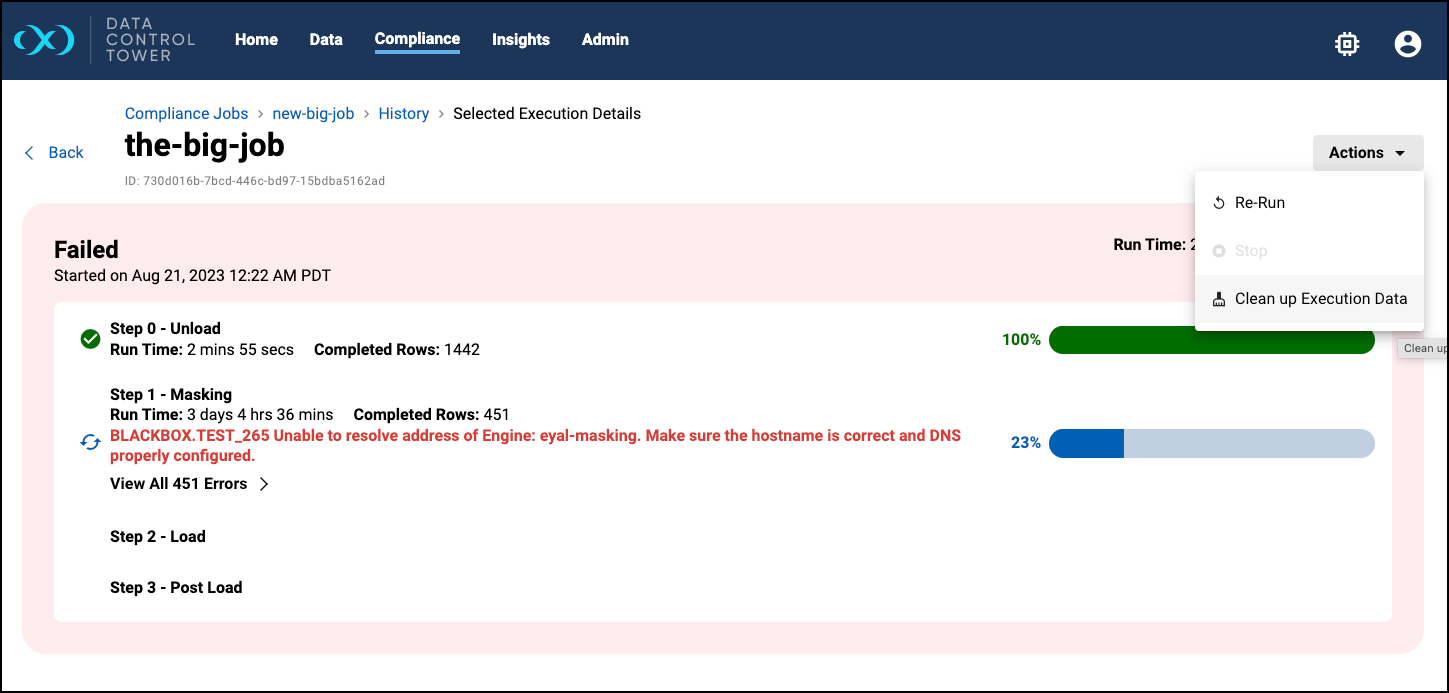
Task: Click the chevron next to View All Errors
Action: click(264, 484)
